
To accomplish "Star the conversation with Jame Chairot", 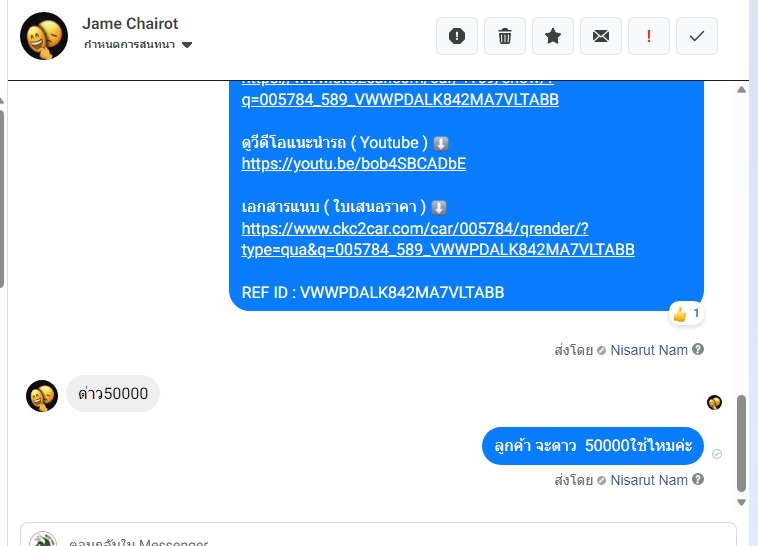I will [x=553, y=36].
